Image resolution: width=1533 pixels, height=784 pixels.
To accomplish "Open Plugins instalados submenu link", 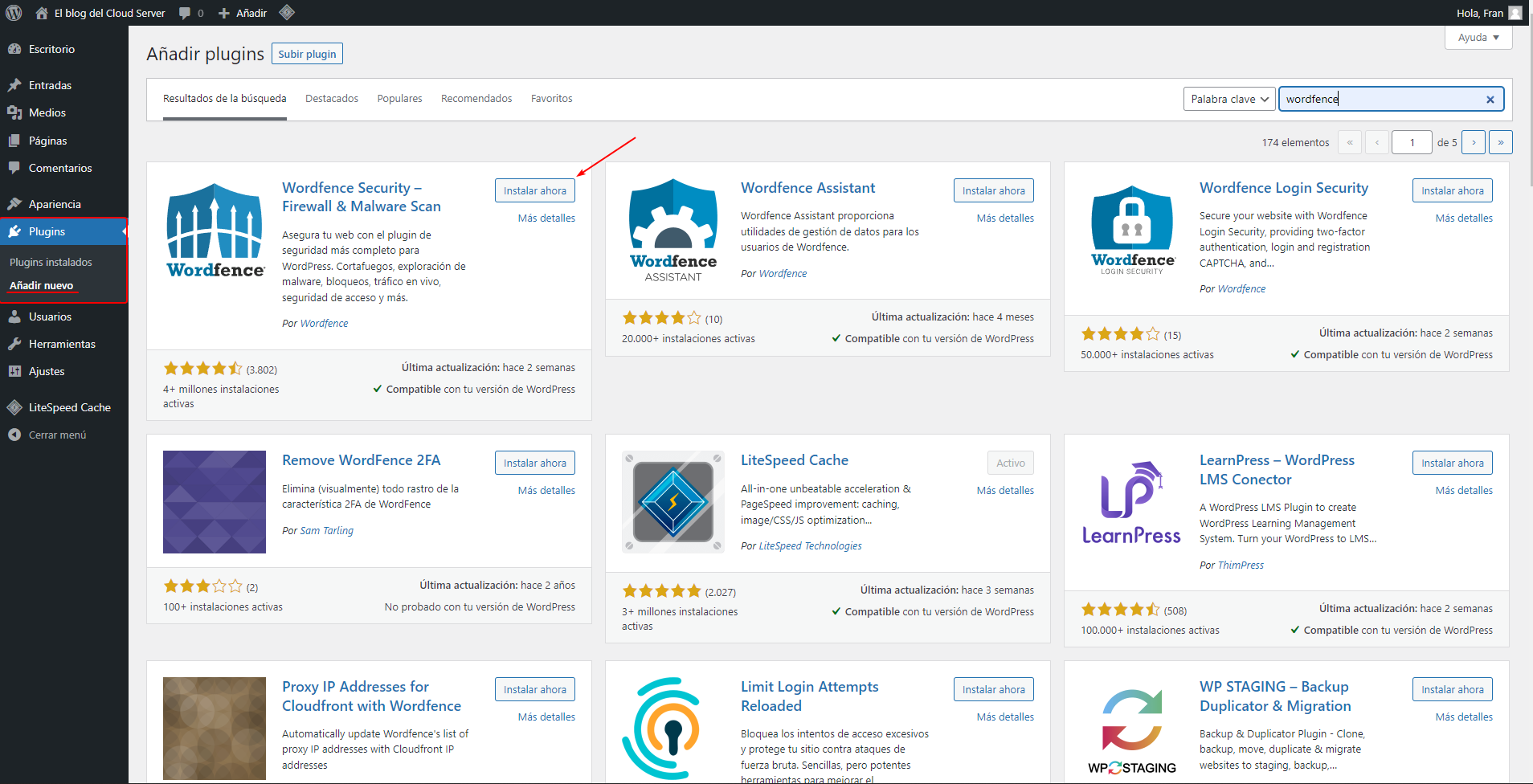I will click(51, 262).
